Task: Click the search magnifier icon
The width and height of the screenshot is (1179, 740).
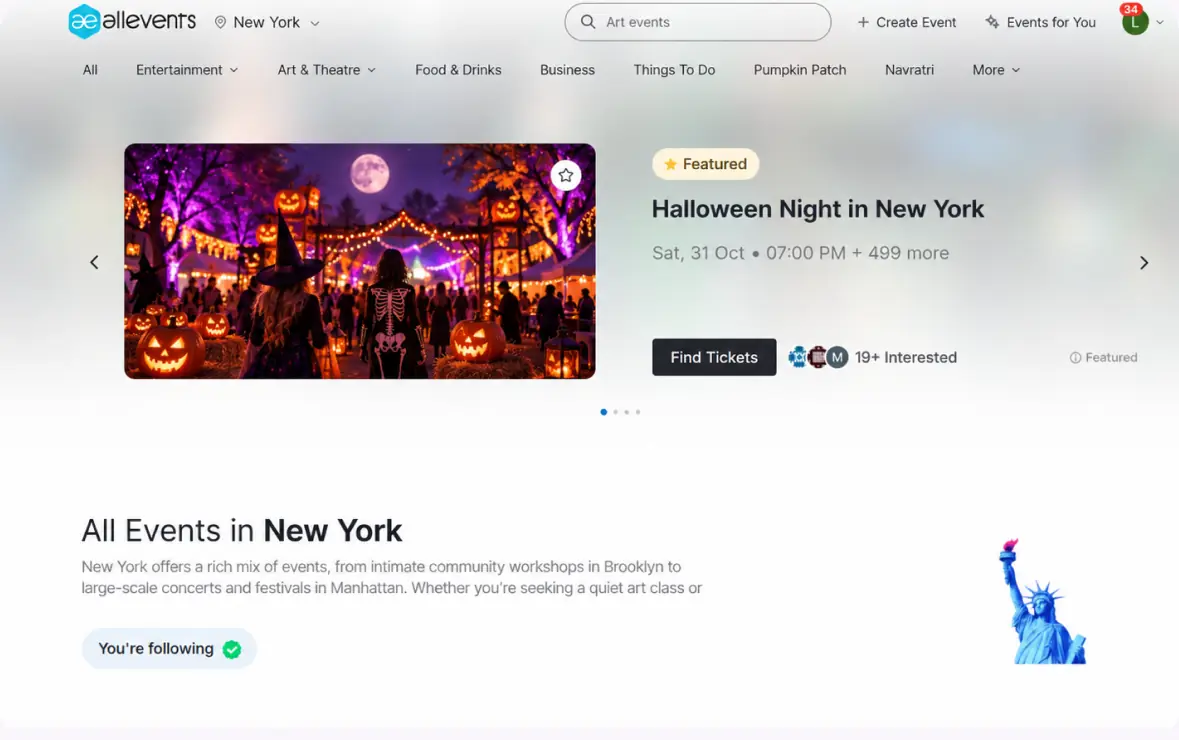Action: 588,22
